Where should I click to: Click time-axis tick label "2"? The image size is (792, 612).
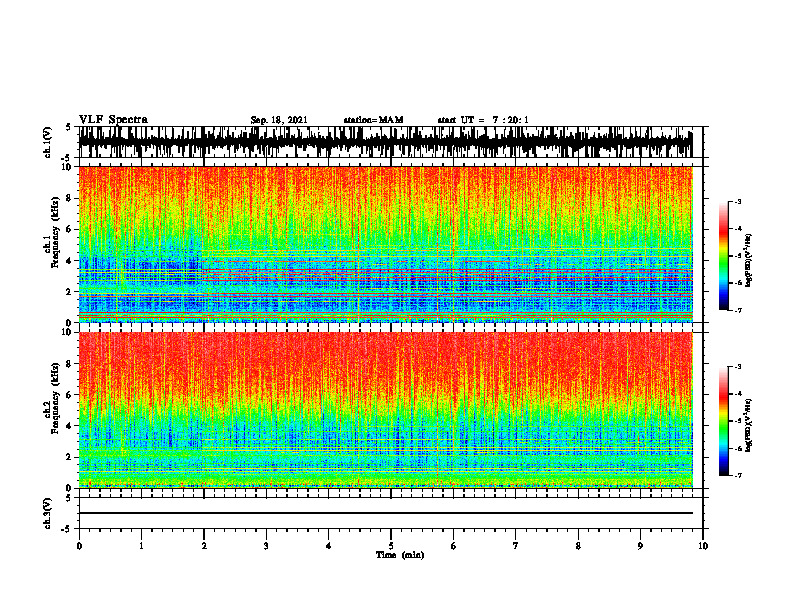click(204, 546)
